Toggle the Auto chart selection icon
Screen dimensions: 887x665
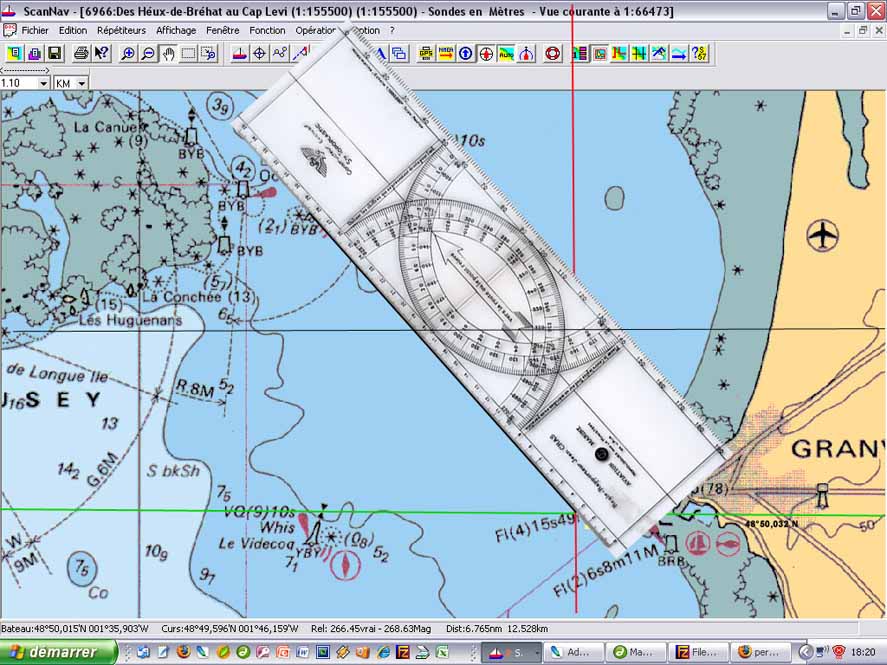pos(506,53)
